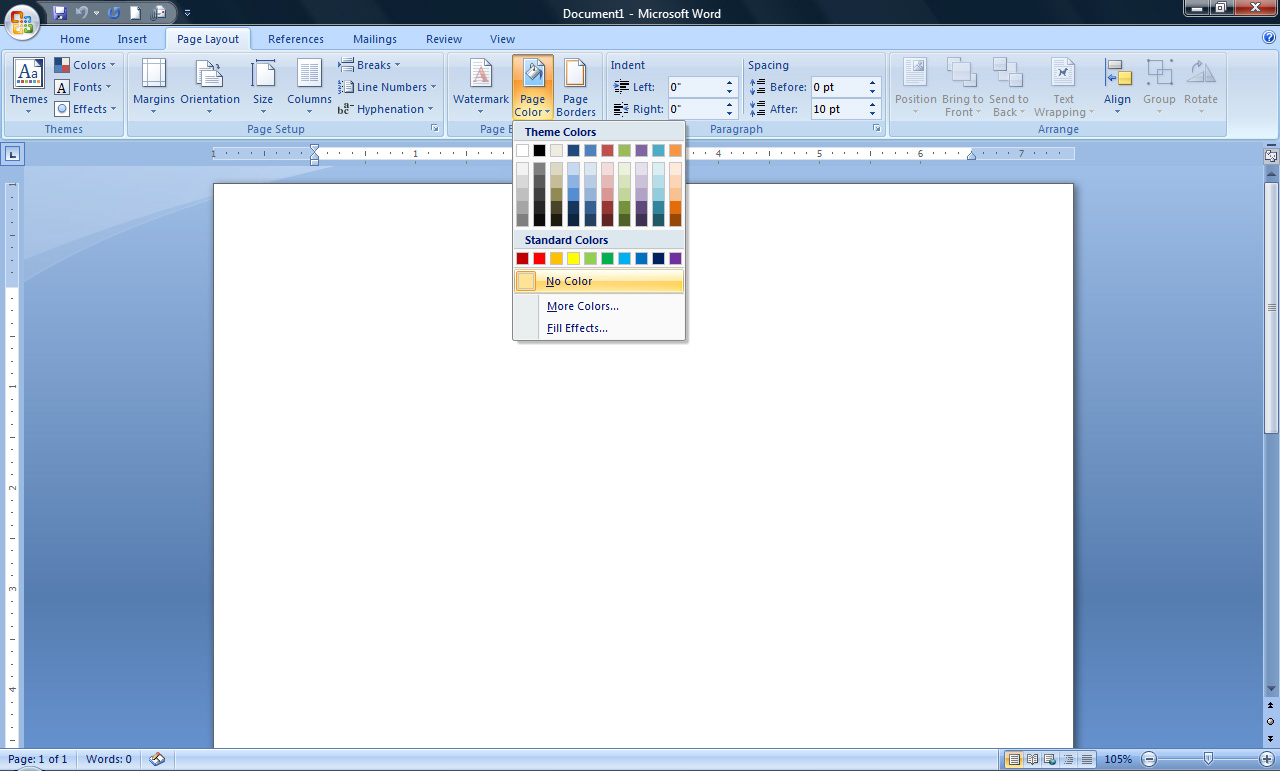Open the page Size dropdown
This screenshot has height=771, width=1280.
[x=263, y=86]
